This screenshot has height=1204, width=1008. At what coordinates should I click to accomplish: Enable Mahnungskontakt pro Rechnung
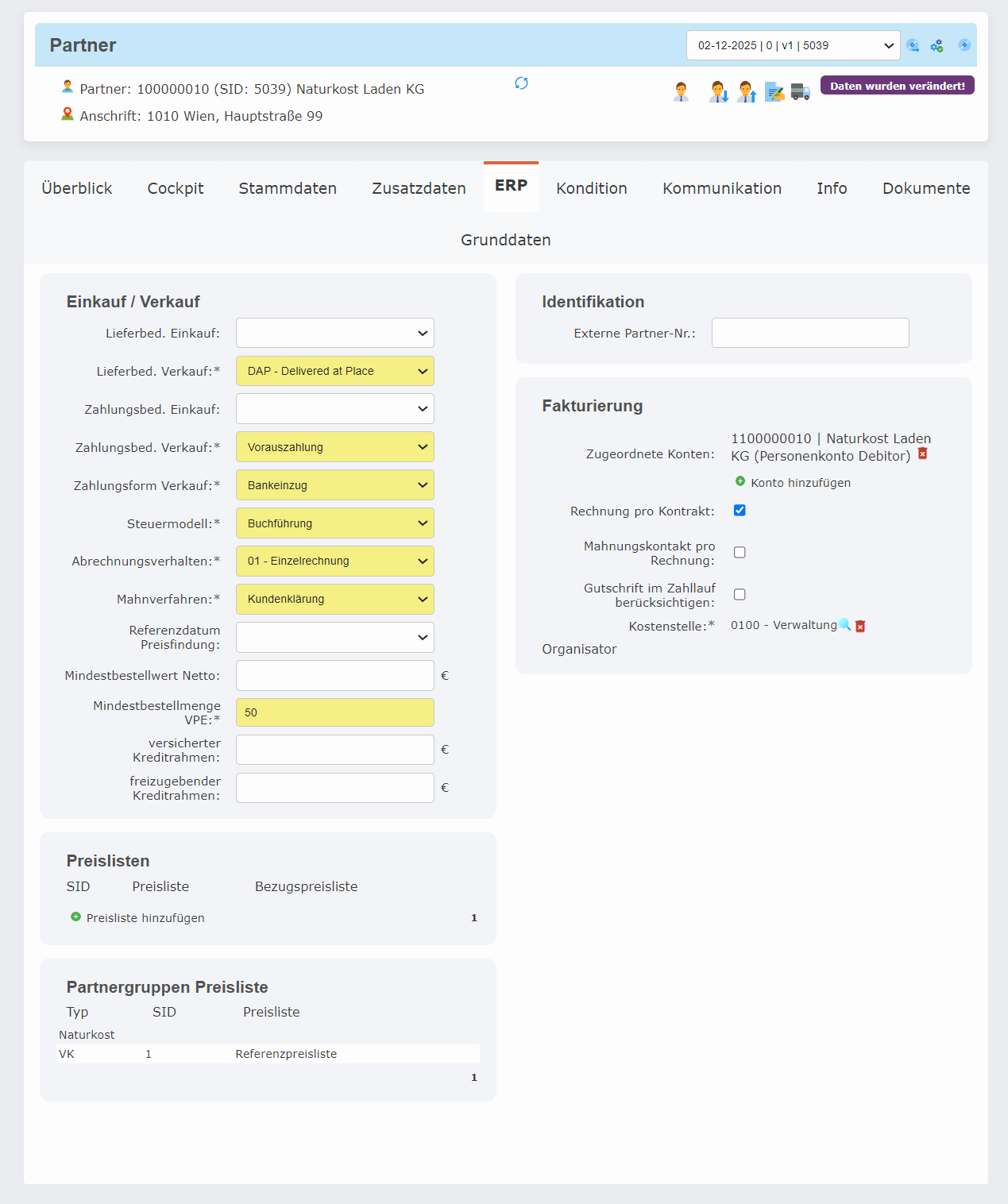click(740, 552)
